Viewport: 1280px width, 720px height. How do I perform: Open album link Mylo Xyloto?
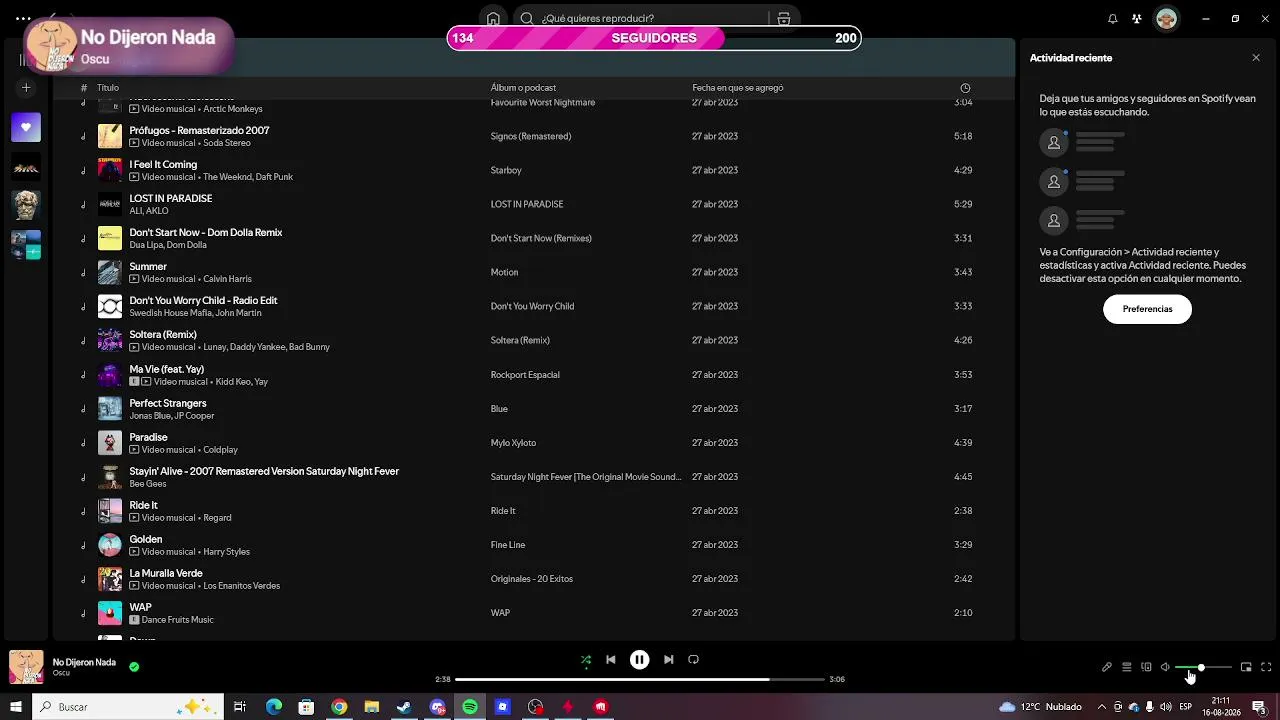point(513,443)
